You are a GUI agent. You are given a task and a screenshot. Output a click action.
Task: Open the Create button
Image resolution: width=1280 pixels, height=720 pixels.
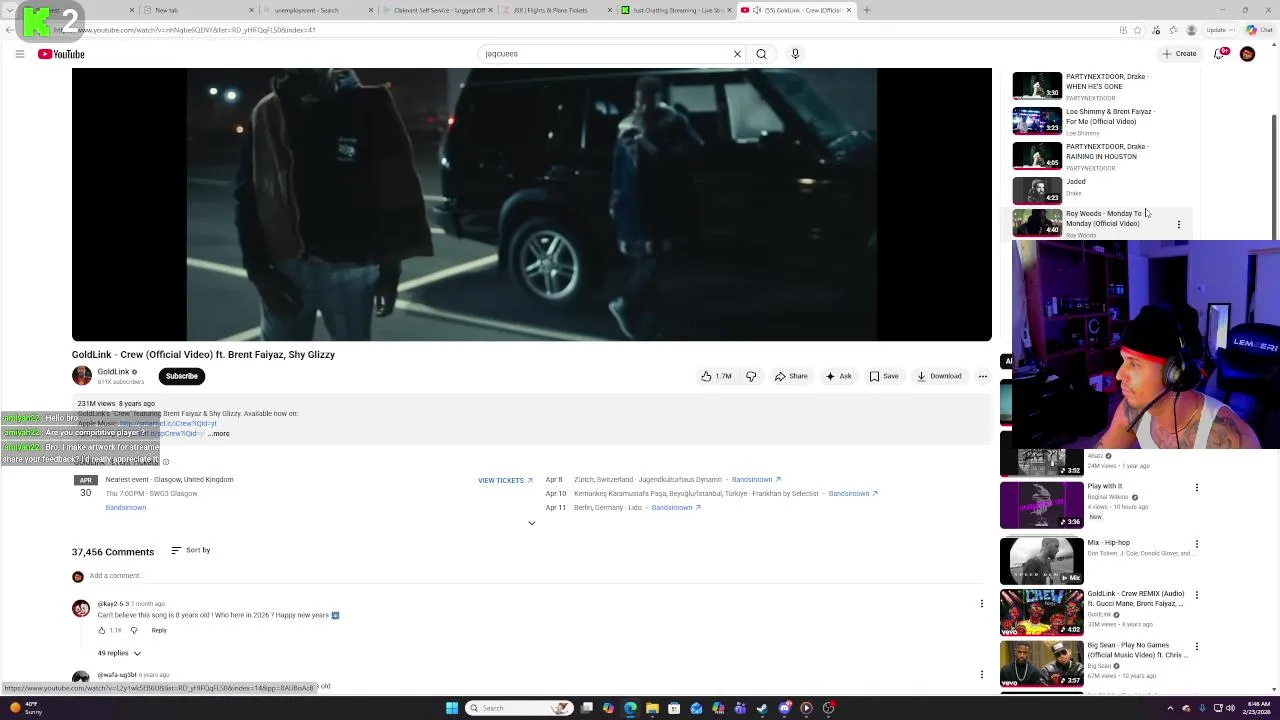click(1179, 54)
